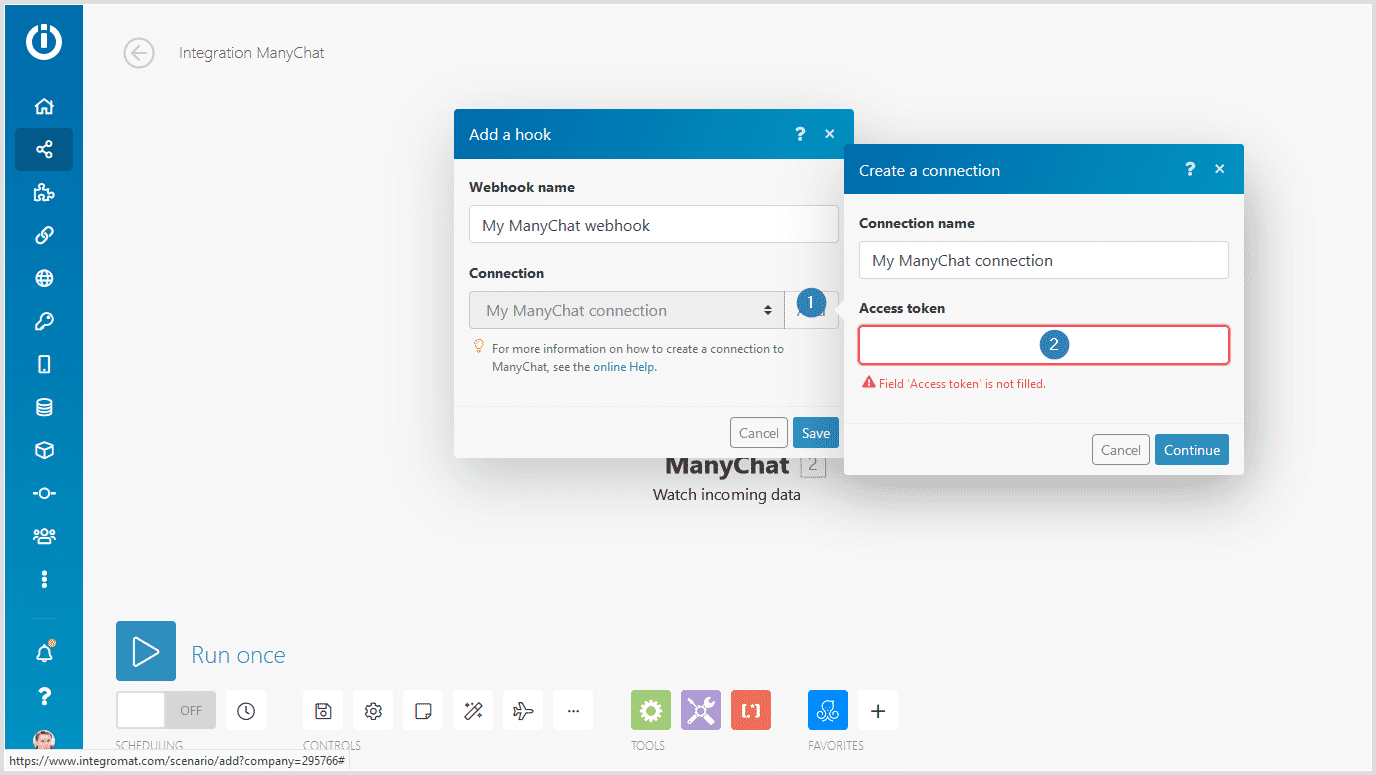The height and width of the screenshot is (775, 1376).
Task: Open the Integromat logo home
Action: (x=44, y=41)
